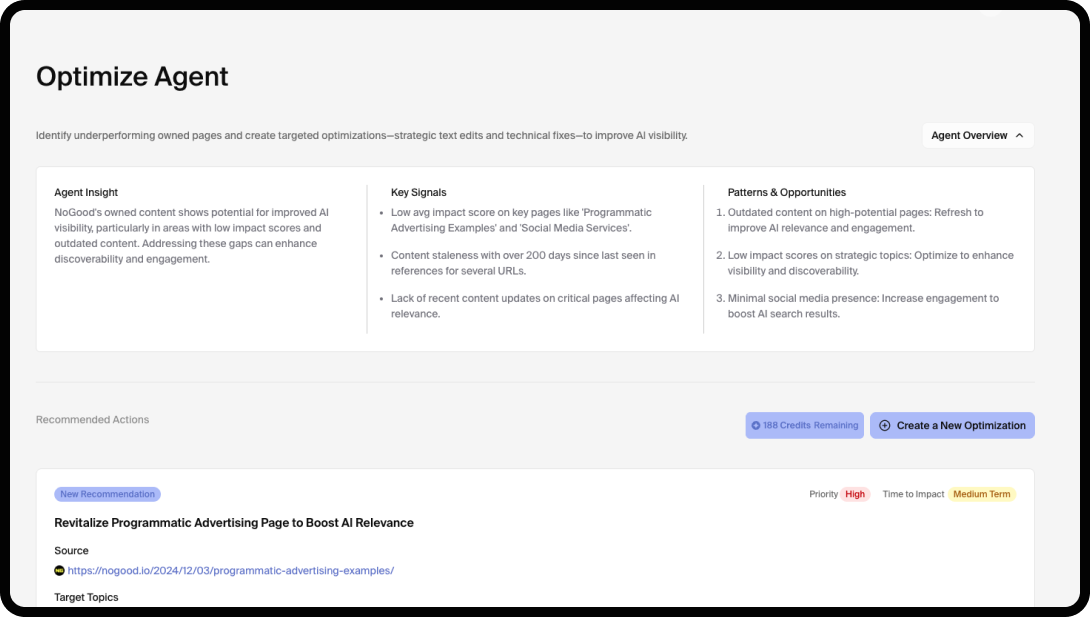1090x617 pixels.
Task: Click the Agent Insight heading
Action: point(86,192)
